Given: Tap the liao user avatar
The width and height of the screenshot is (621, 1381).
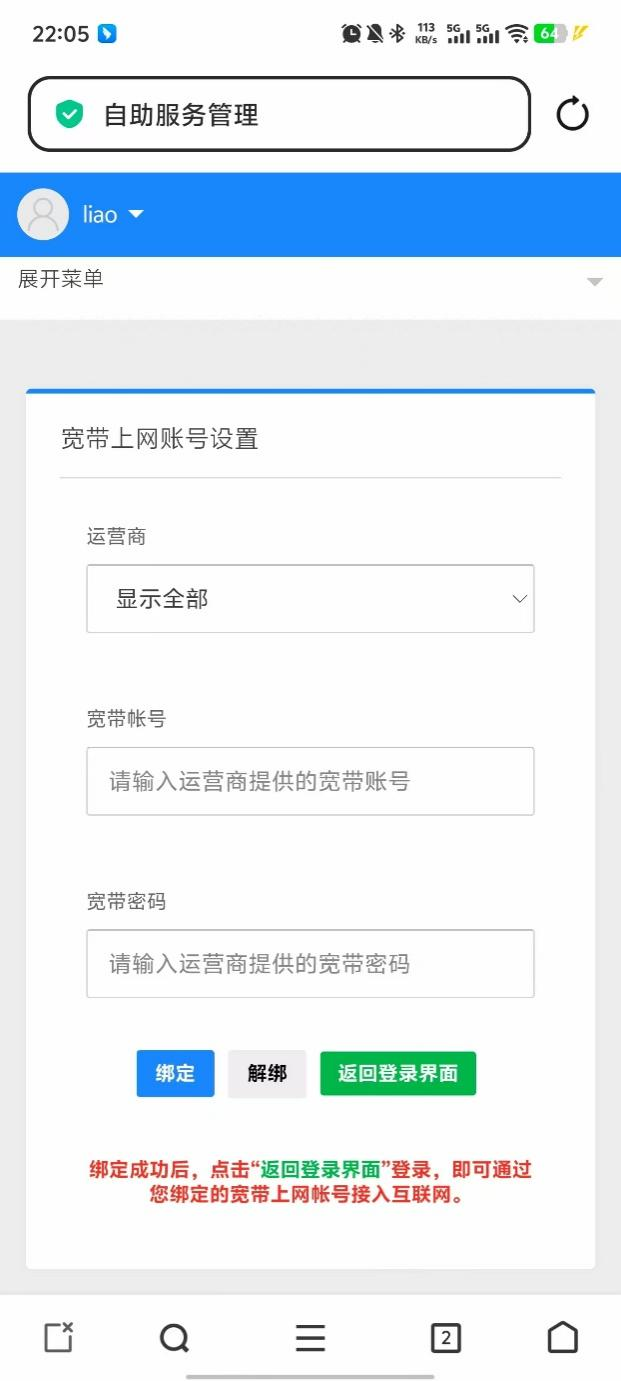Looking at the screenshot, I should pyautogui.click(x=43, y=214).
